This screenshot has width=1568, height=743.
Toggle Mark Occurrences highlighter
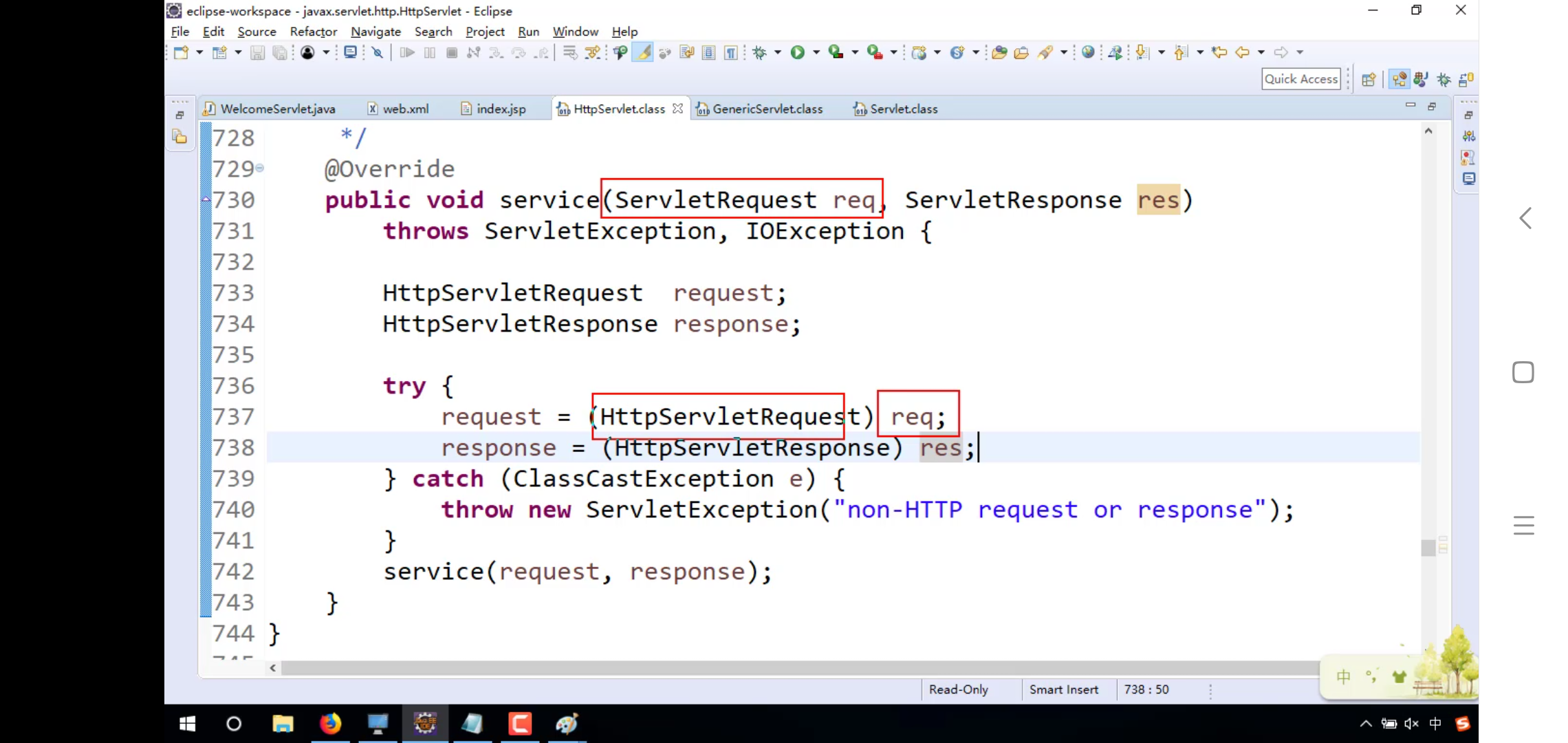tap(643, 52)
